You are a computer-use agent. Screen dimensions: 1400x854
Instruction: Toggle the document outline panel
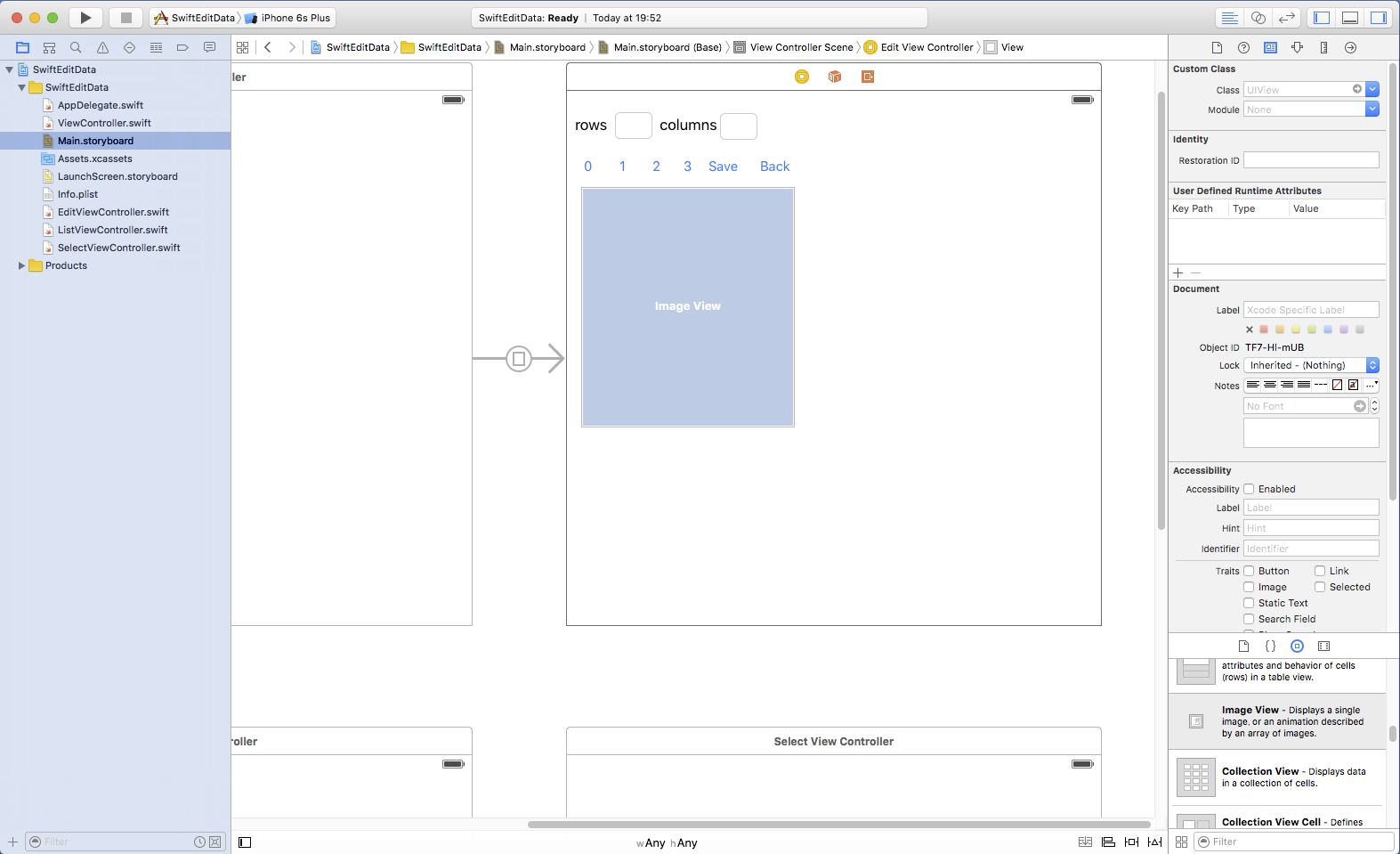coord(245,842)
